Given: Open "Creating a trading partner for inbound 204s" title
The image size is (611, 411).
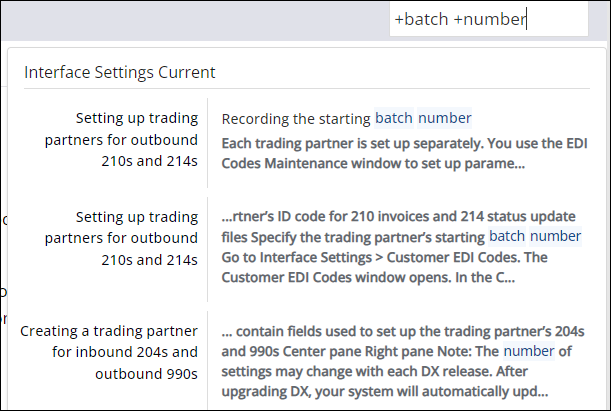Looking at the screenshot, I should tap(110, 352).
